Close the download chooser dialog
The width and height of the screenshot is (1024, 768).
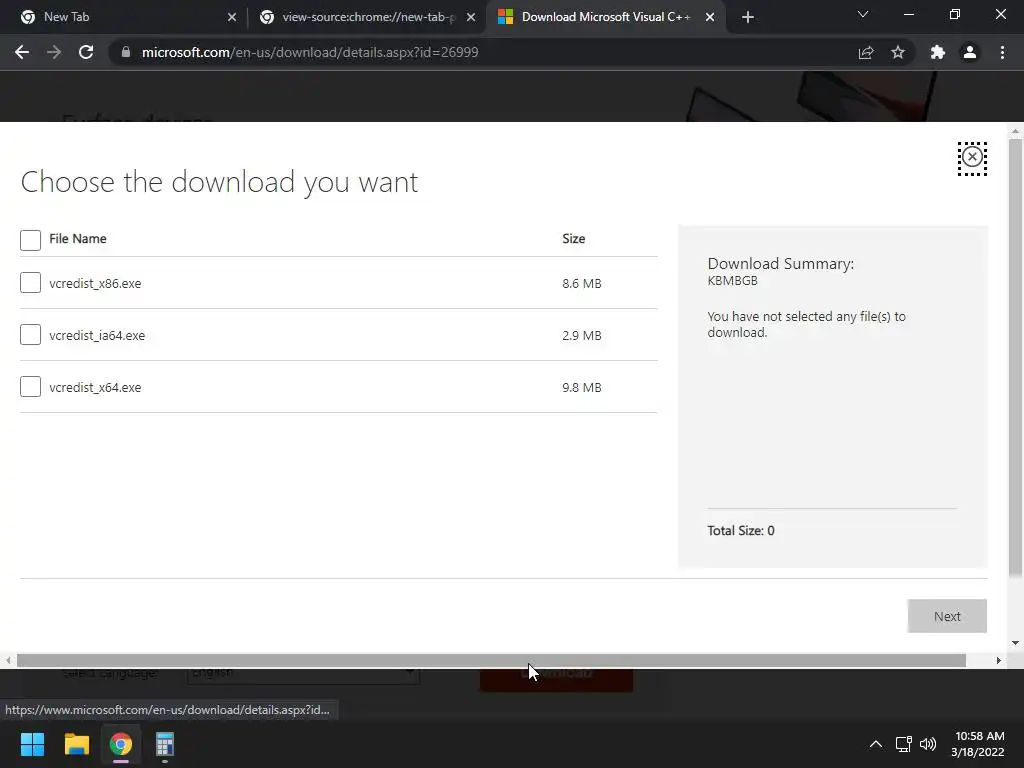click(972, 157)
